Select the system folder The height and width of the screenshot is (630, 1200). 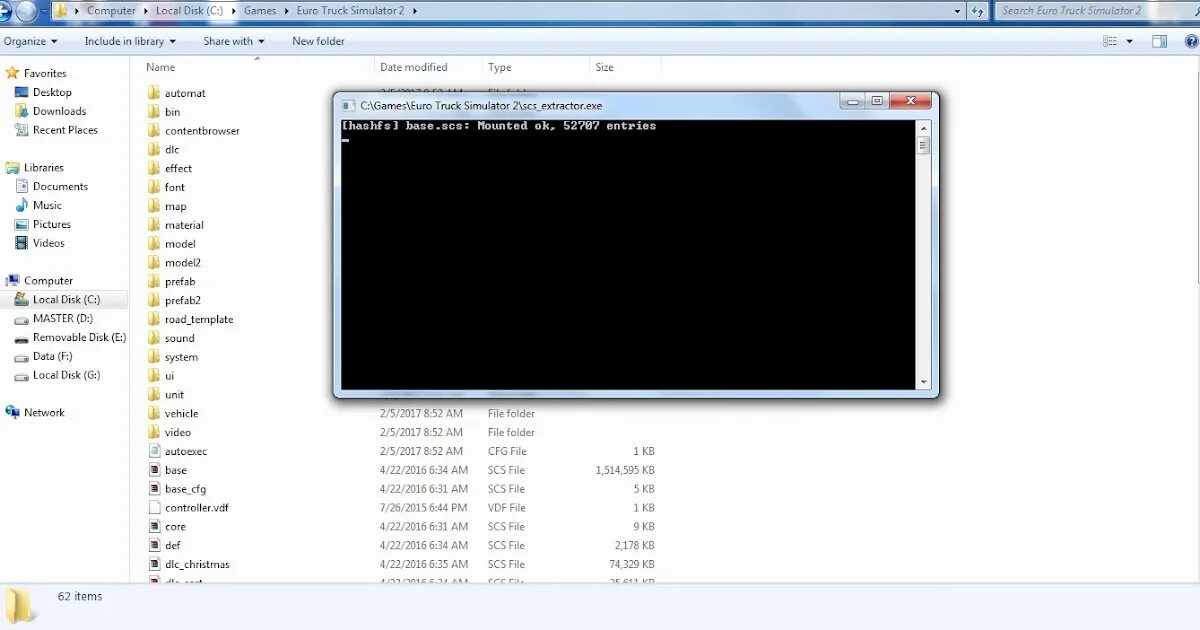pyautogui.click(x=173, y=357)
